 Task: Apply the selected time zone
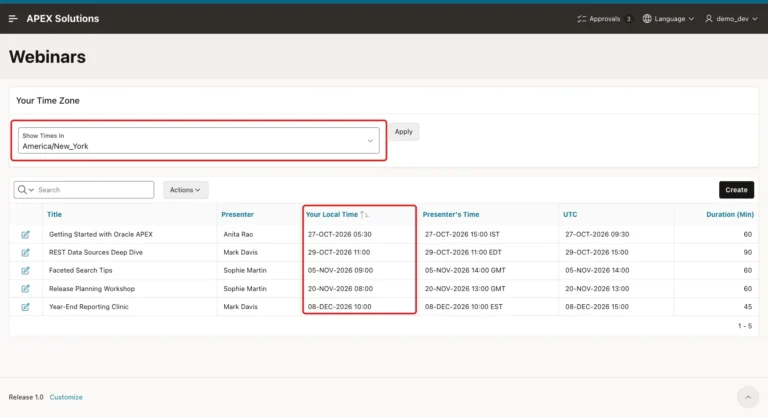[x=404, y=132]
